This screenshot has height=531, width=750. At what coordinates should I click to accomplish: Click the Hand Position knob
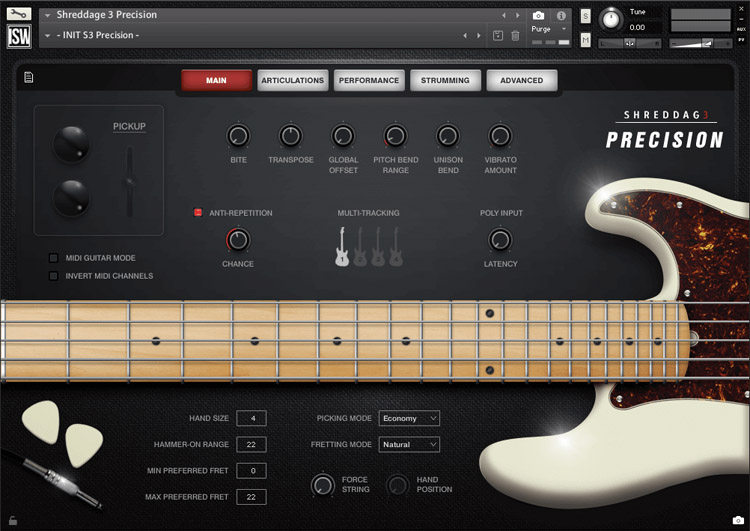click(397, 485)
